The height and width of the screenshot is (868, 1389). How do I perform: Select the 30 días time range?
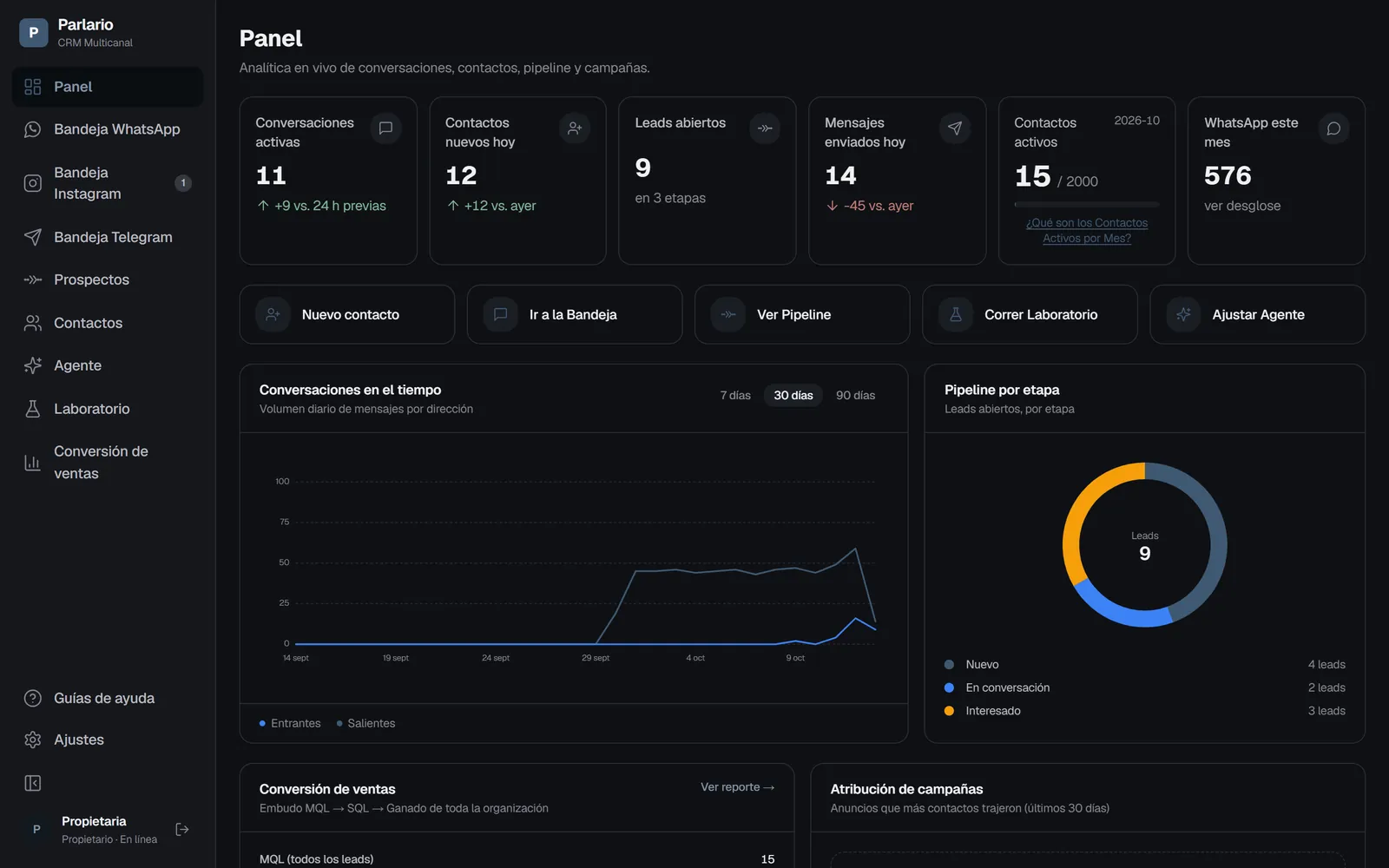[793, 395]
